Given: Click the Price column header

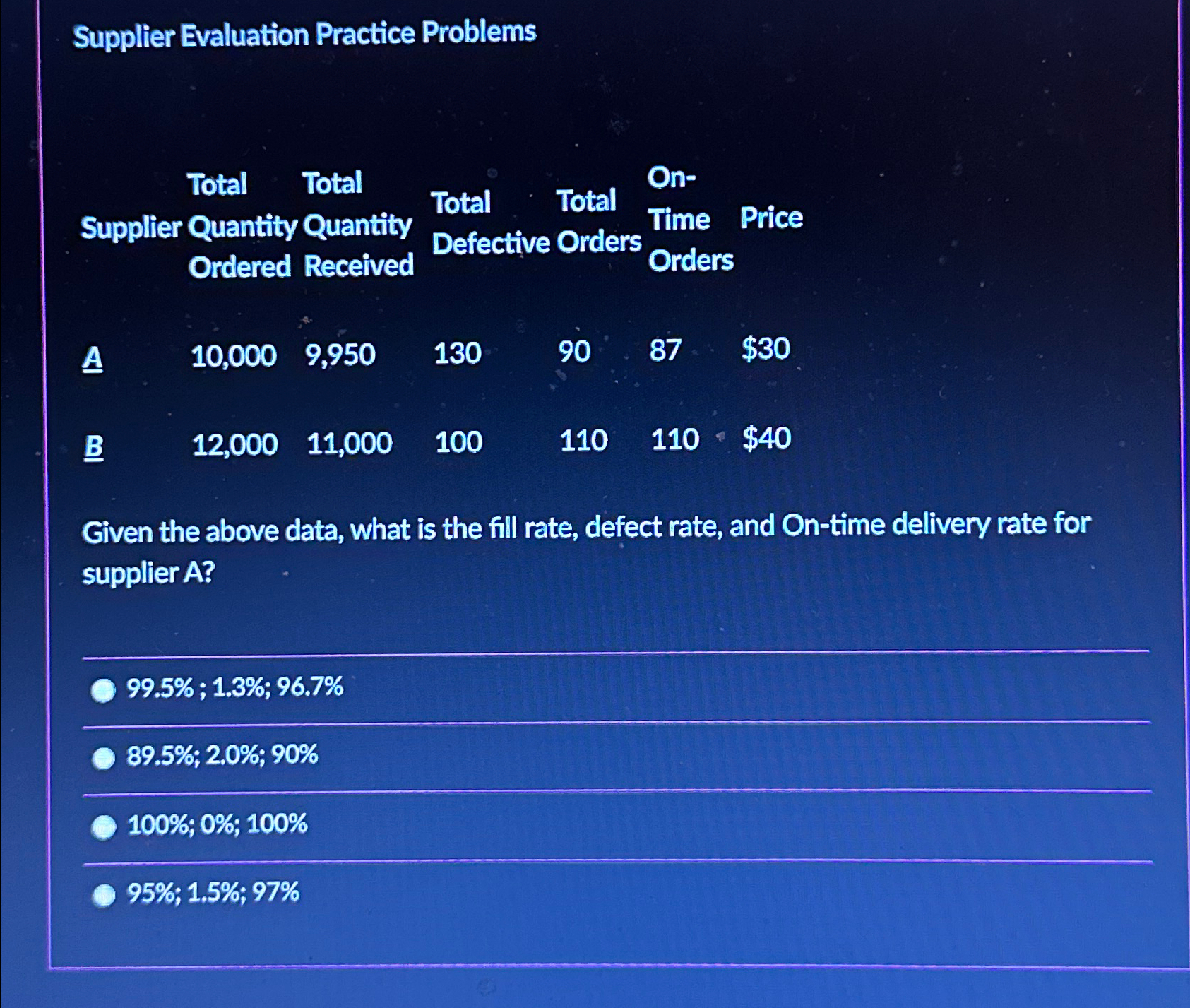Looking at the screenshot, I should pos(771,219).
